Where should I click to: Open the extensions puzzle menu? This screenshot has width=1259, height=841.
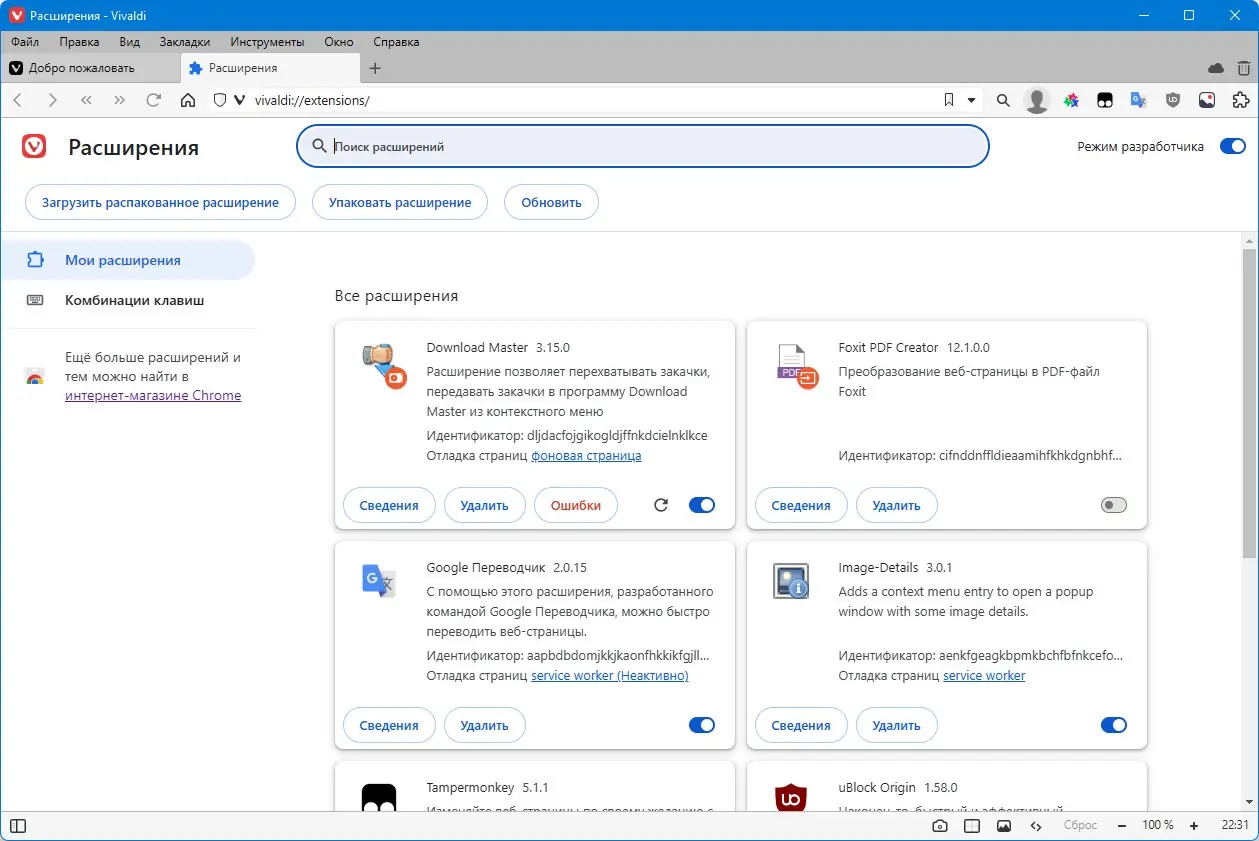click(x=1241, y=100)
